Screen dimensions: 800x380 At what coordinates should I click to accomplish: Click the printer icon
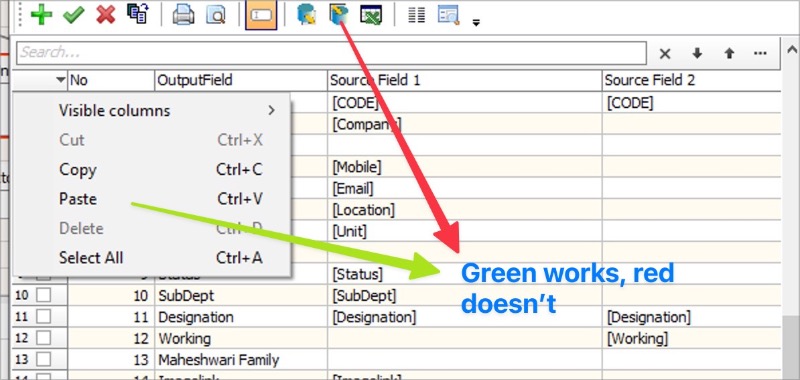183,15
